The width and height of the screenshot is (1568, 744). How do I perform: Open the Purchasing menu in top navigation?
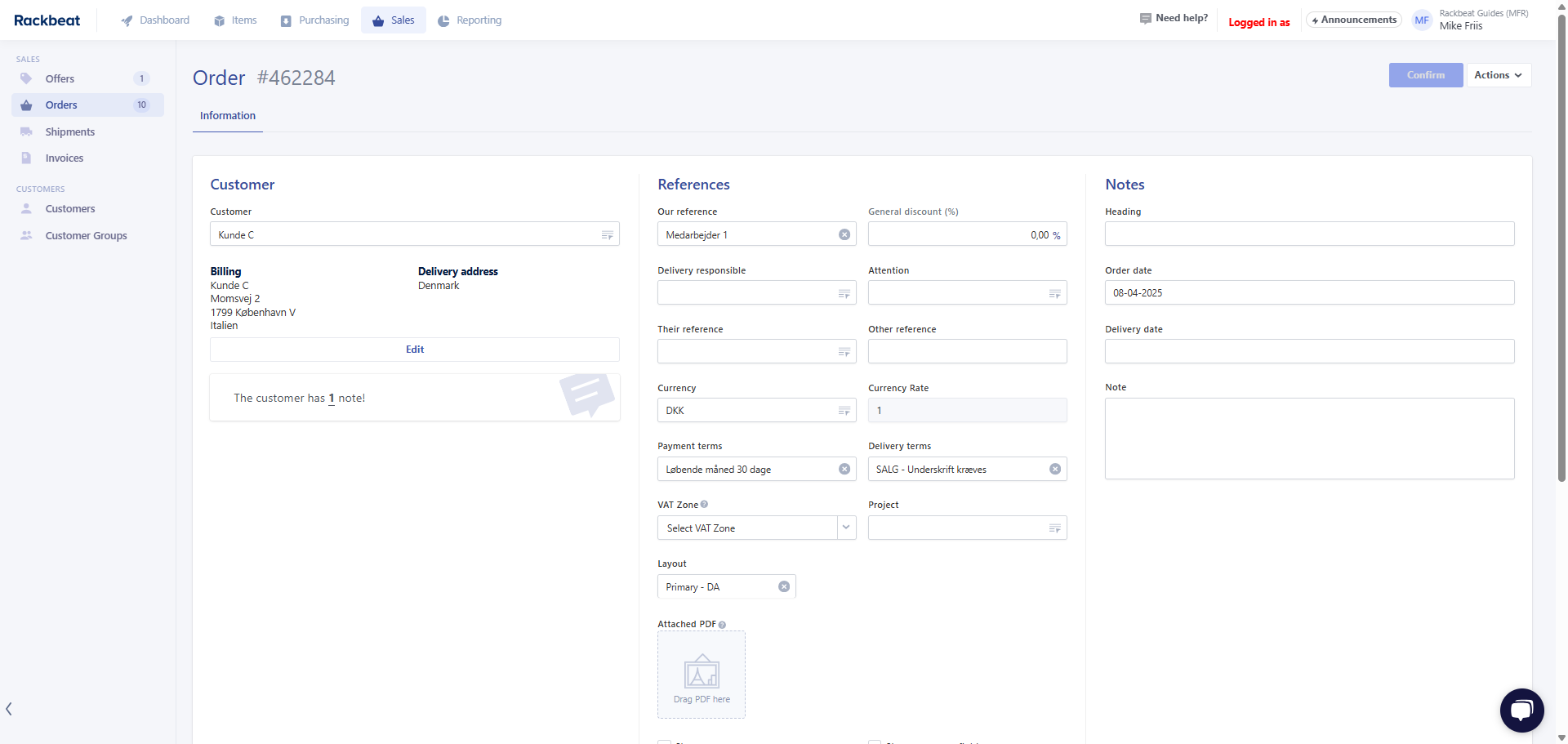[314, 20]
